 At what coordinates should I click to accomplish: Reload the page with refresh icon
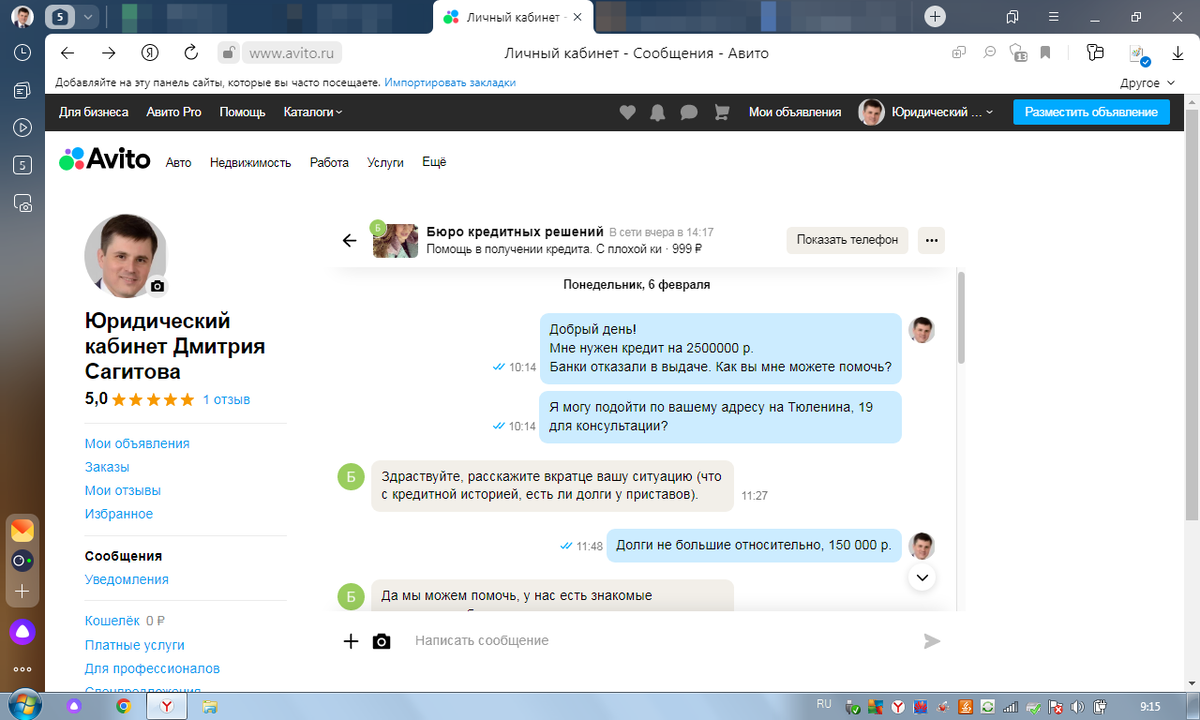(x=191, y=53)
